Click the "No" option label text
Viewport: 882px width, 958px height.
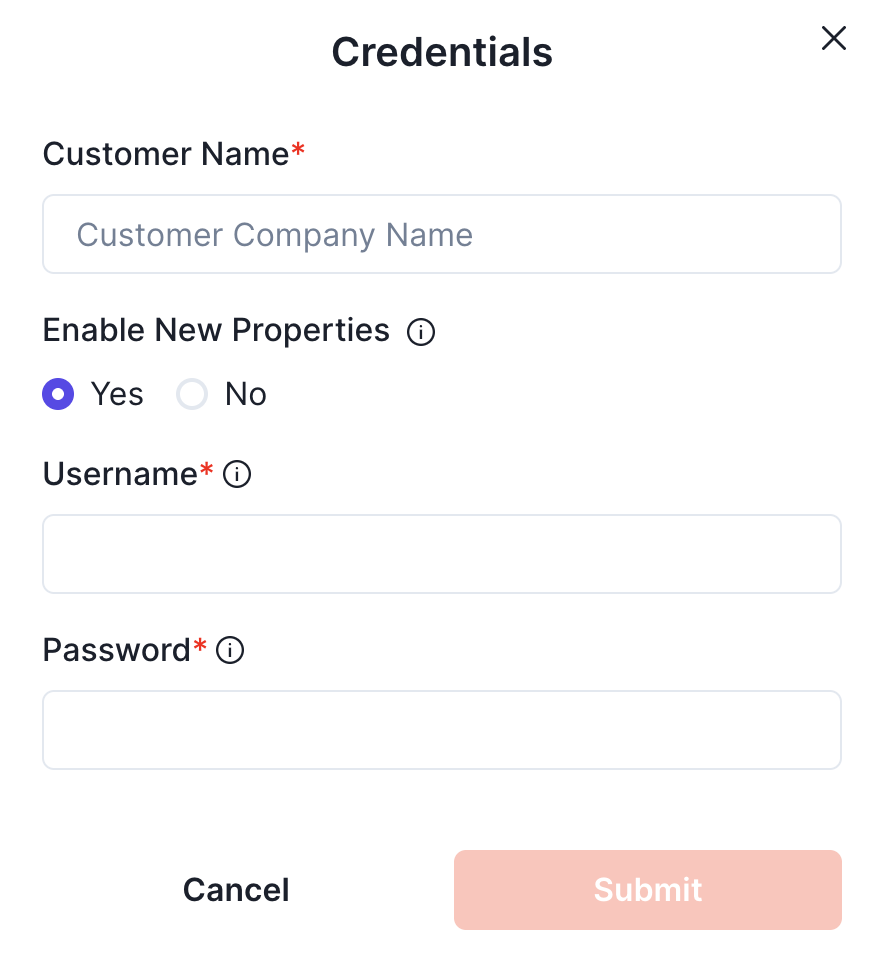[x=245, y=395]
